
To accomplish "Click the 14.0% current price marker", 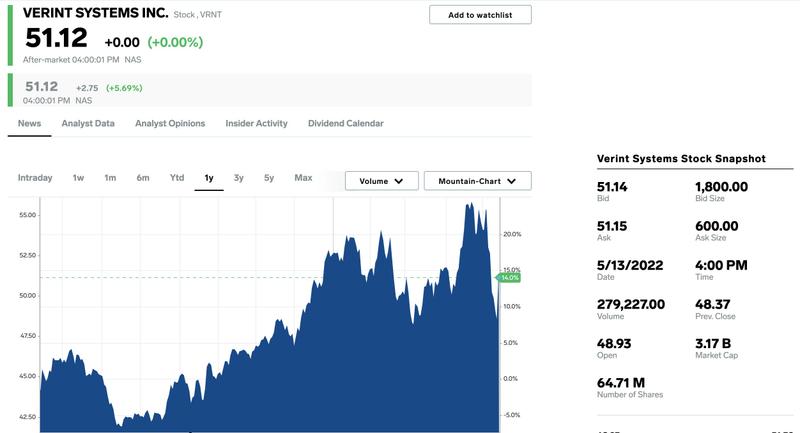I will [x=508, y=278].
